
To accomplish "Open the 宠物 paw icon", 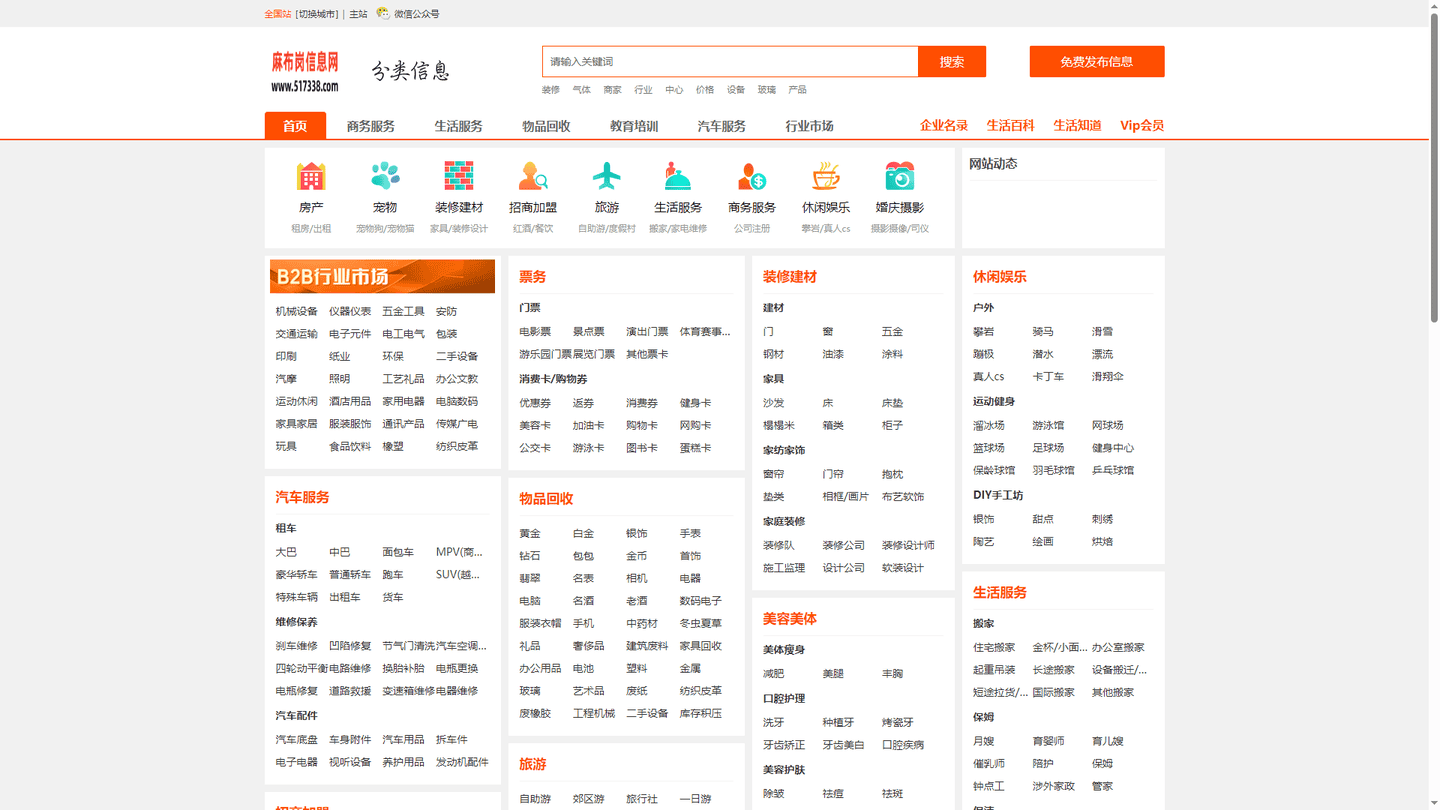I will point(385,176).
